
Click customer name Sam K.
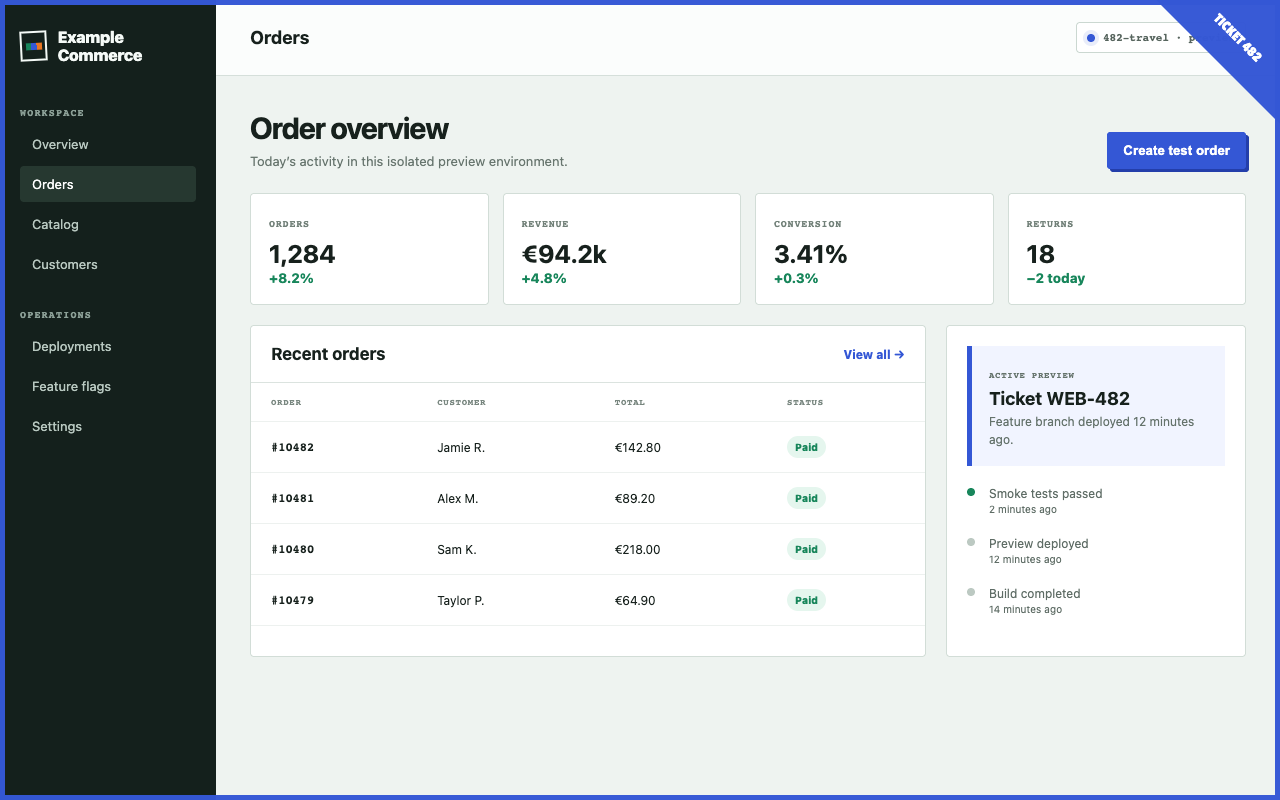pos(457,549)
